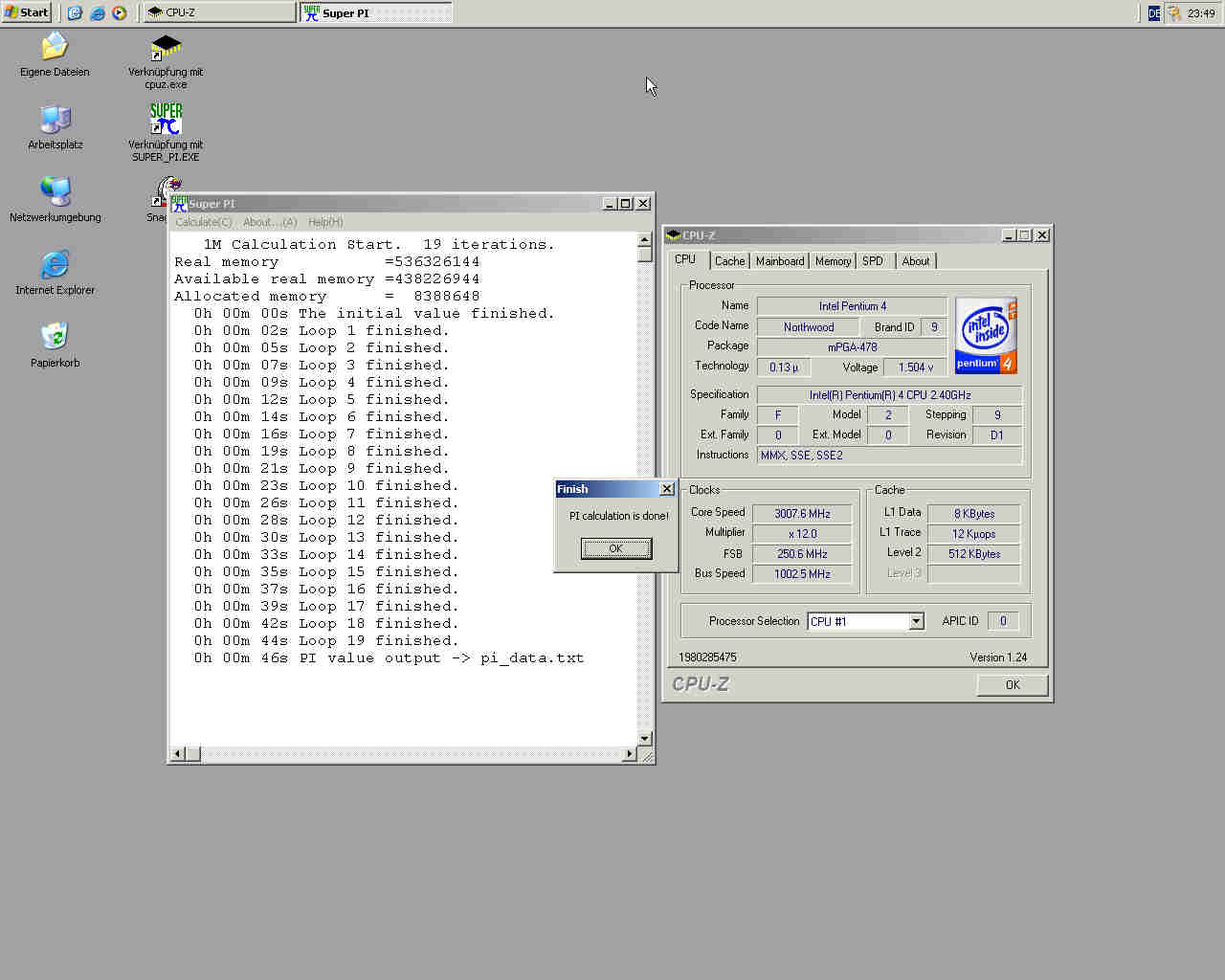Close the Finish dialog
The height and width of the screenshot is (980, 1225).
[667, 489]
